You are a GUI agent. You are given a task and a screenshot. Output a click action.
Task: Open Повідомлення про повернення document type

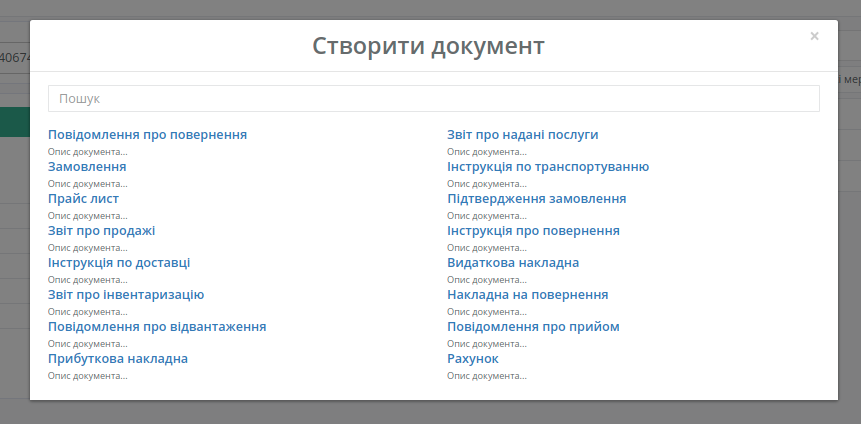click(x=147, y=135)
